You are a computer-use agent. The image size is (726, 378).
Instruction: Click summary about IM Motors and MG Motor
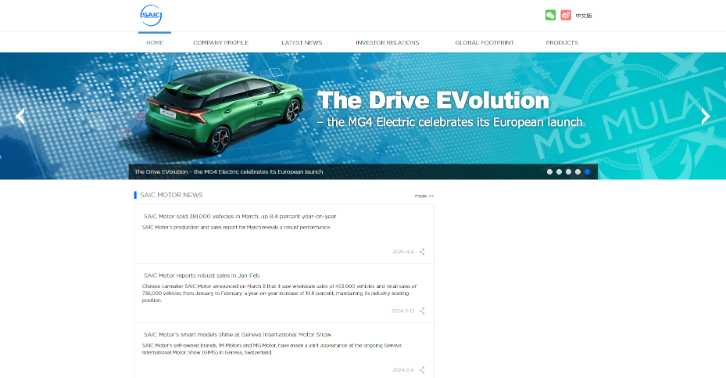click(x=271, y=349)
